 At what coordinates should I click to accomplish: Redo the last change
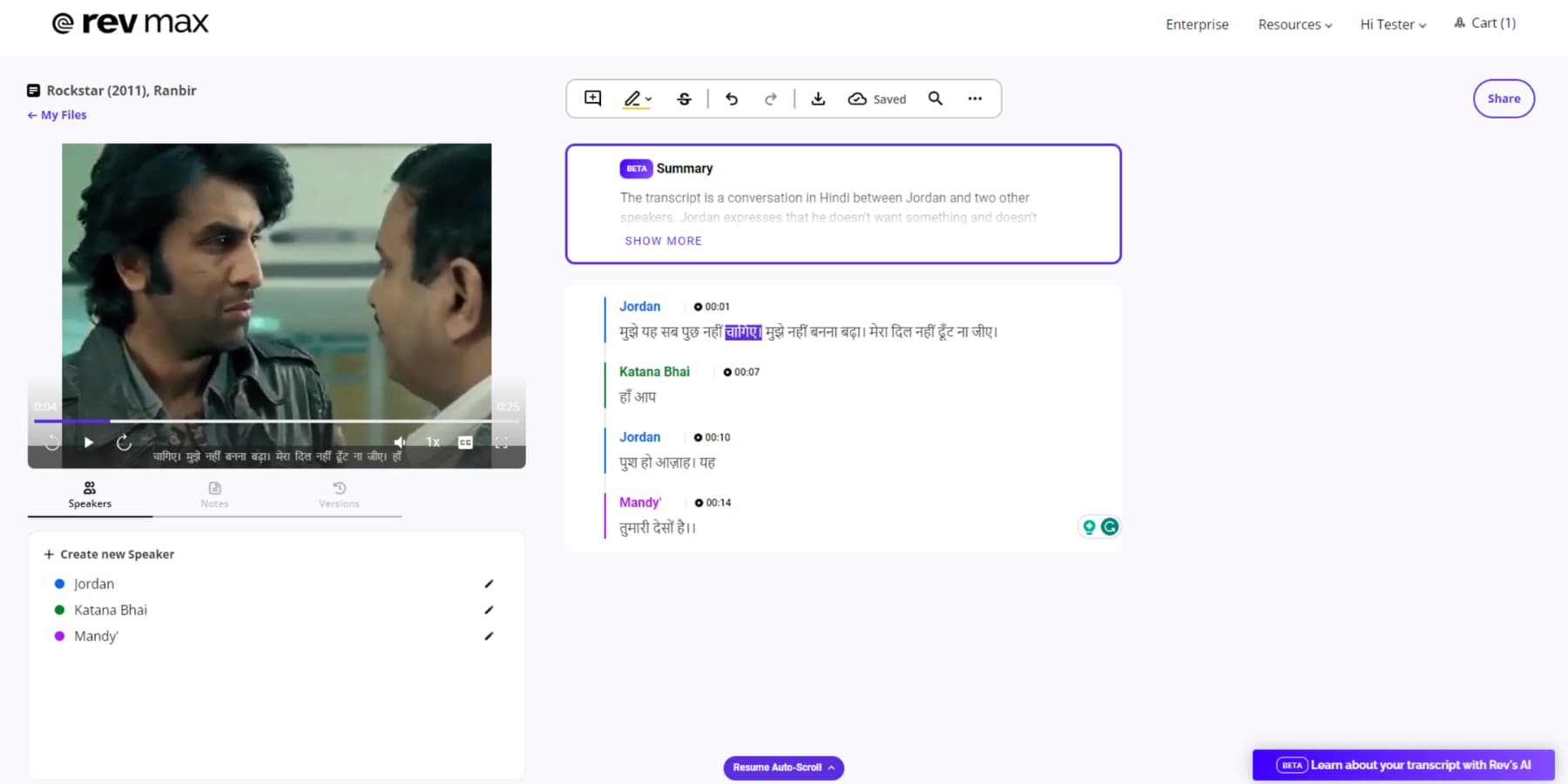[771, 98]
